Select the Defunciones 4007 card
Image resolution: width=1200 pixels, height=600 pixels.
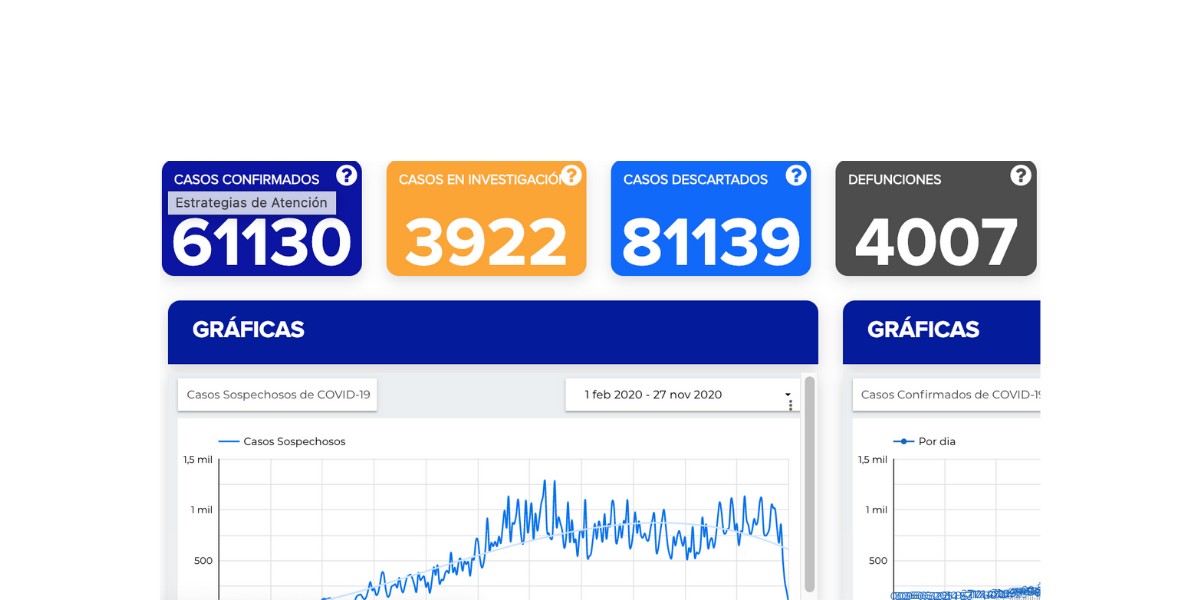pyautogui.click(x=936, y=240)
